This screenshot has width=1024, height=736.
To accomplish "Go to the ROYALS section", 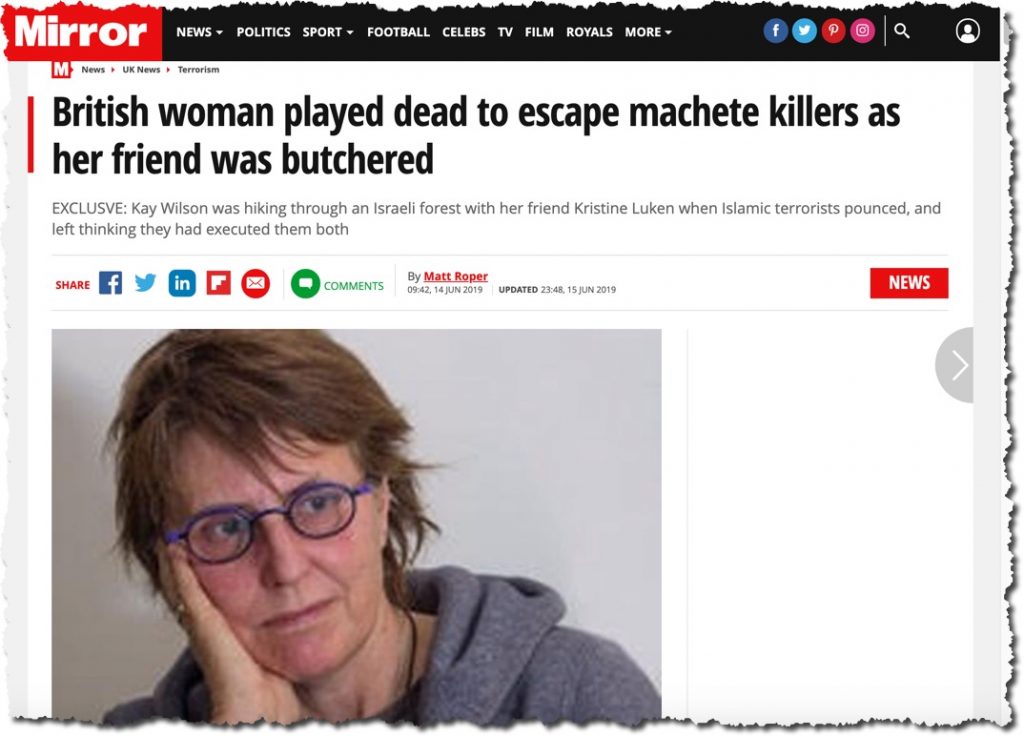I will pos(589,32).
